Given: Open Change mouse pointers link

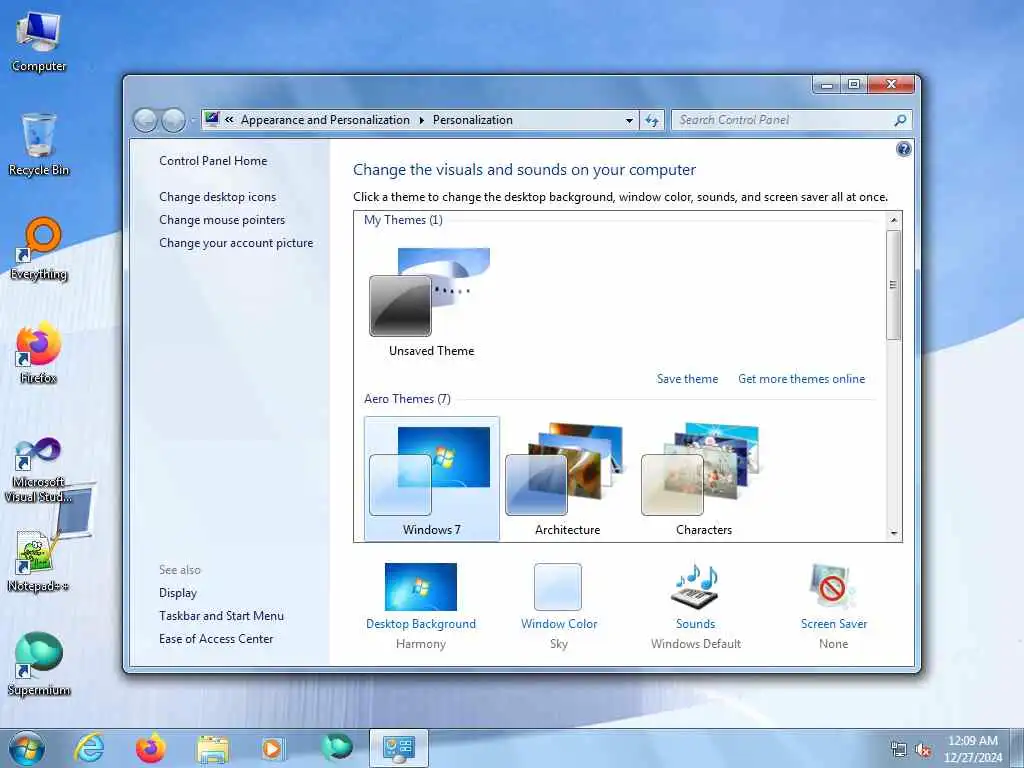Looking at the screenshot, I should [222, 219].
